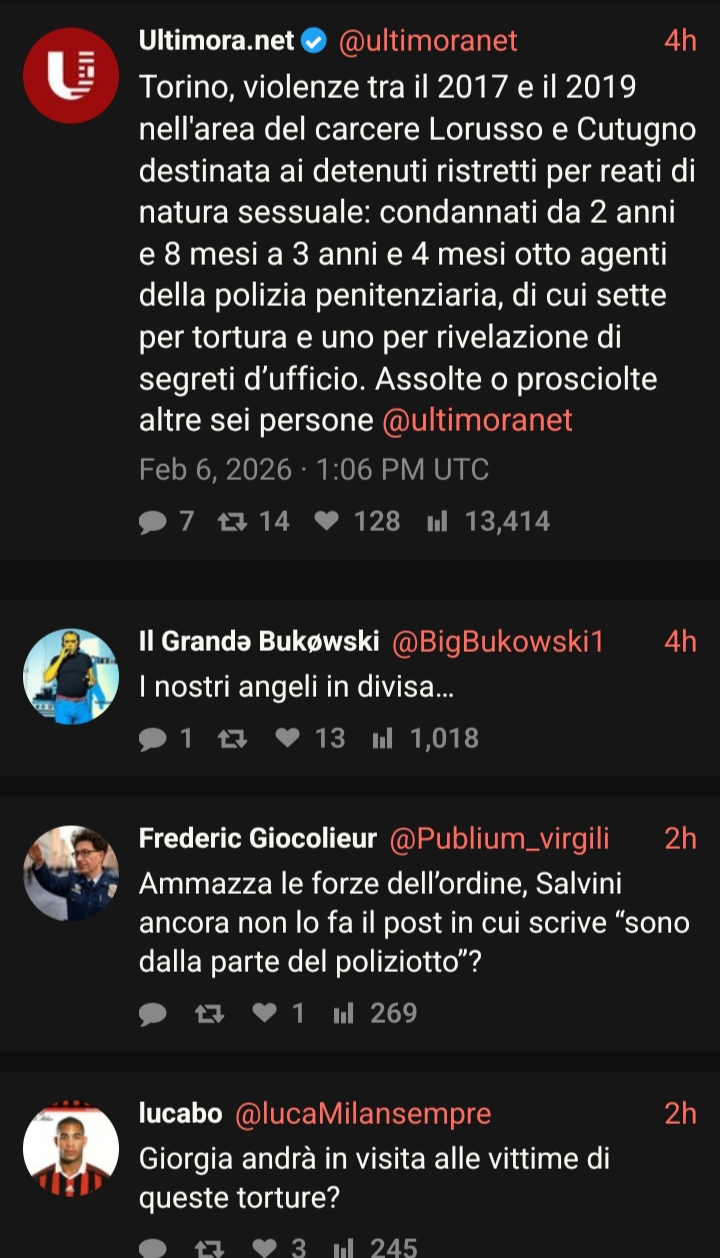This screenshot has height=1258, width=720.
Task: Open the Feb 6, 2026 timestamp link
Action: (216, 469)
